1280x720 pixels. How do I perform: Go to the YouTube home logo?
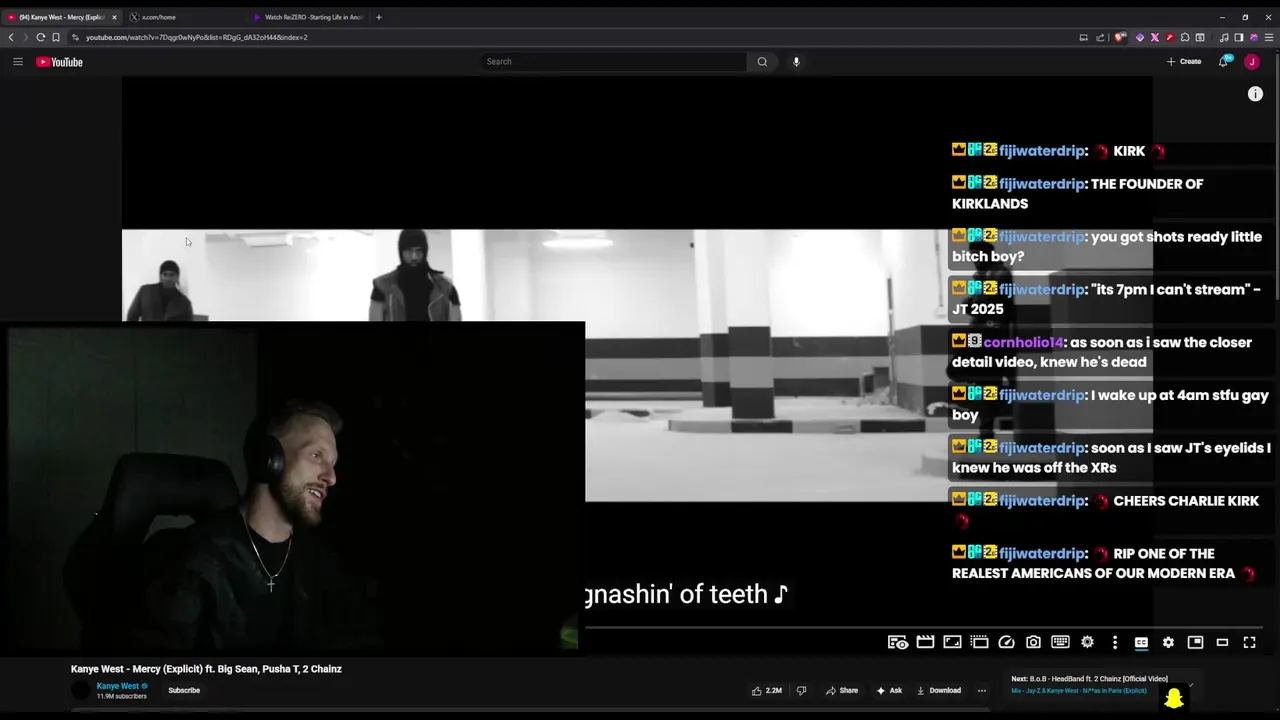59,62
